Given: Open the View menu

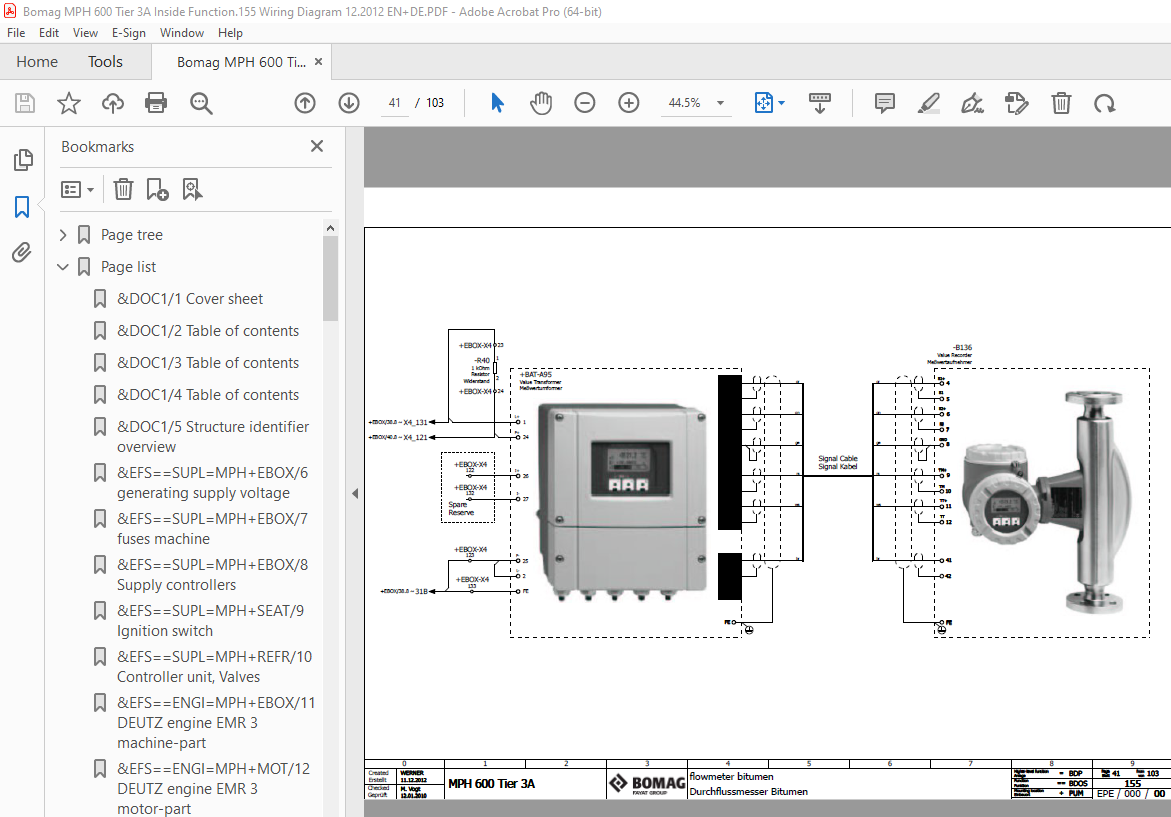Looking at the screenshot, I should tap(85, 33).
